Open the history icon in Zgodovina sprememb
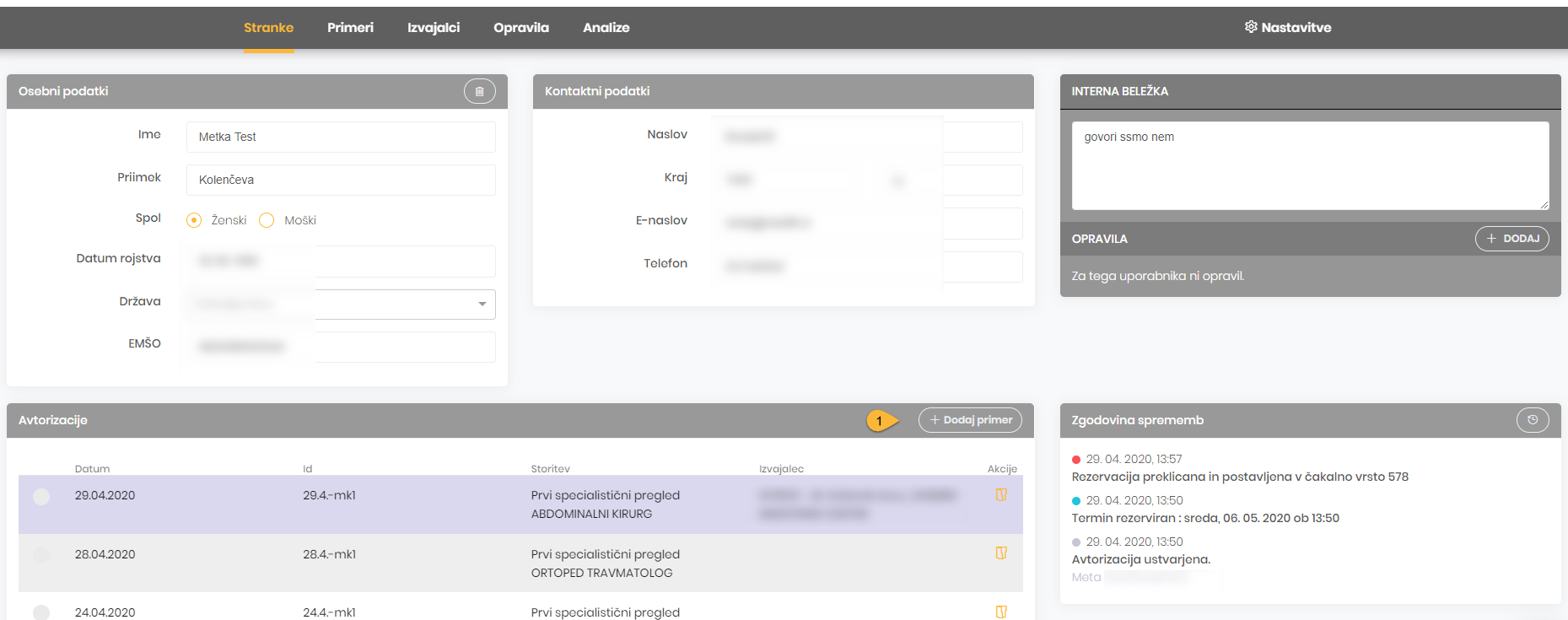The width and height of the screenshot is (1568, 620). [1532, 420]
